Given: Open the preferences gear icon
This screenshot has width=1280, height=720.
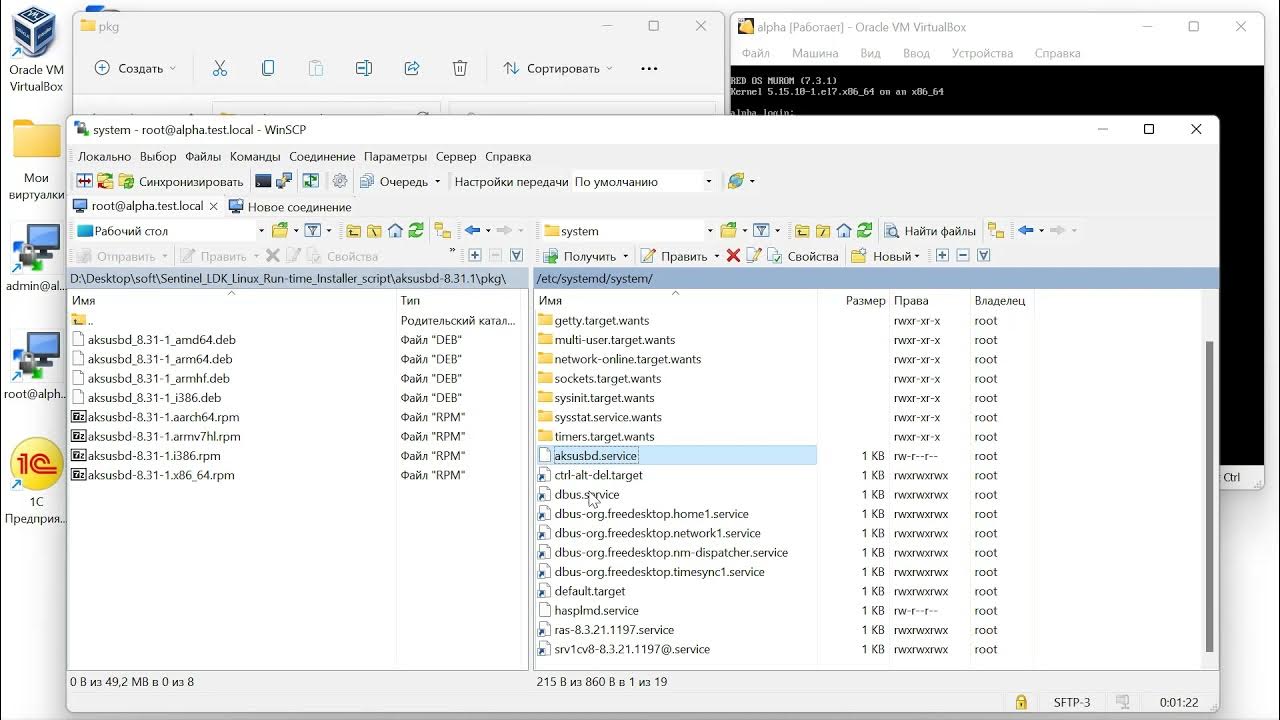Looking at the screenshot, I should click(340, 181).
